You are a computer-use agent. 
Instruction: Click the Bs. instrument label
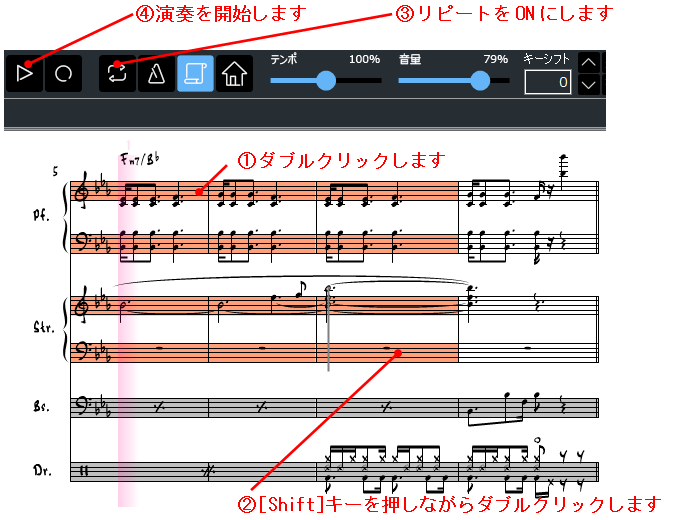coord(42,406)
